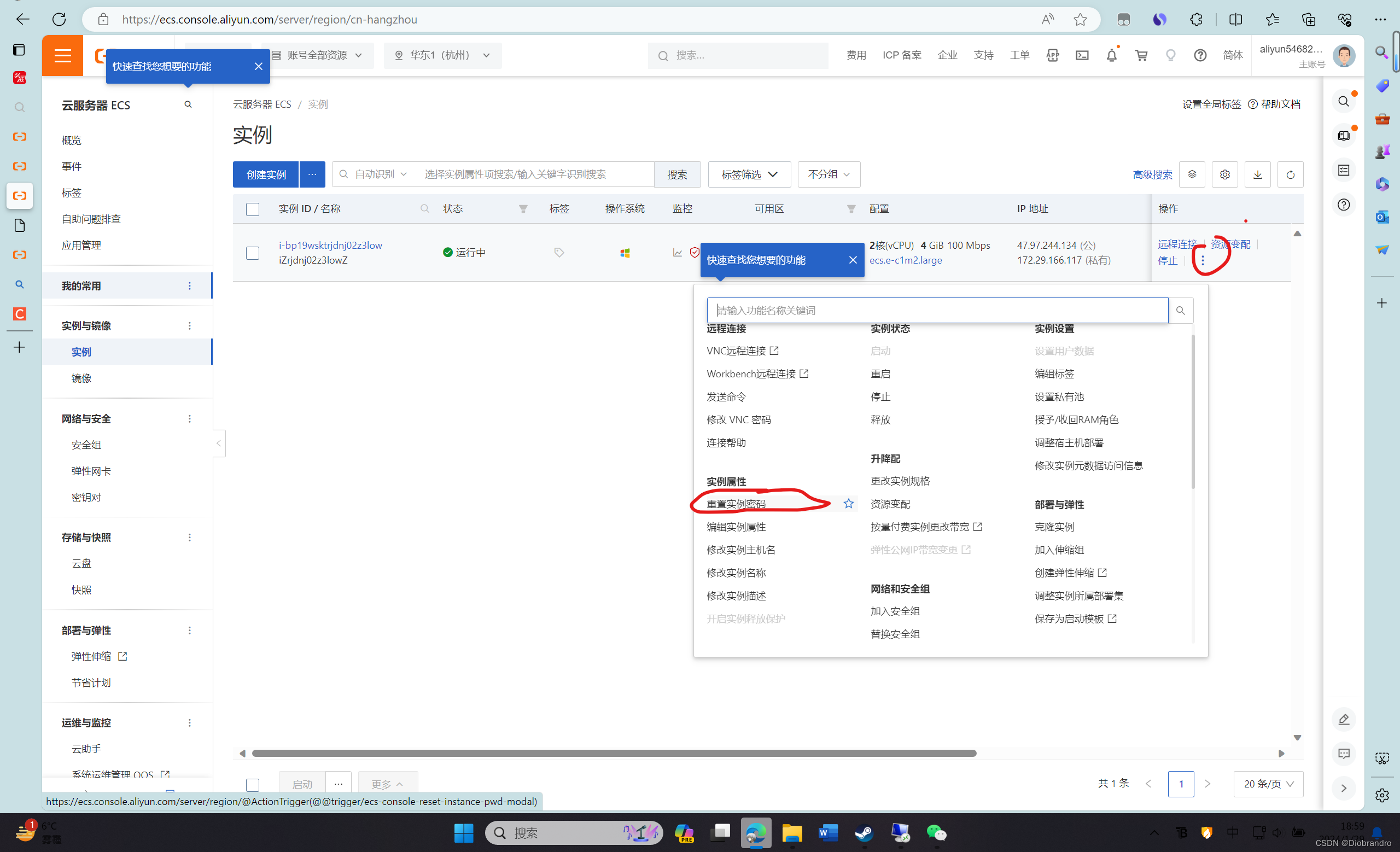This screenshot has width=1400, height=852.
Task: Select 镜像 in the left sidebar
Action: [x=81, y=378]
